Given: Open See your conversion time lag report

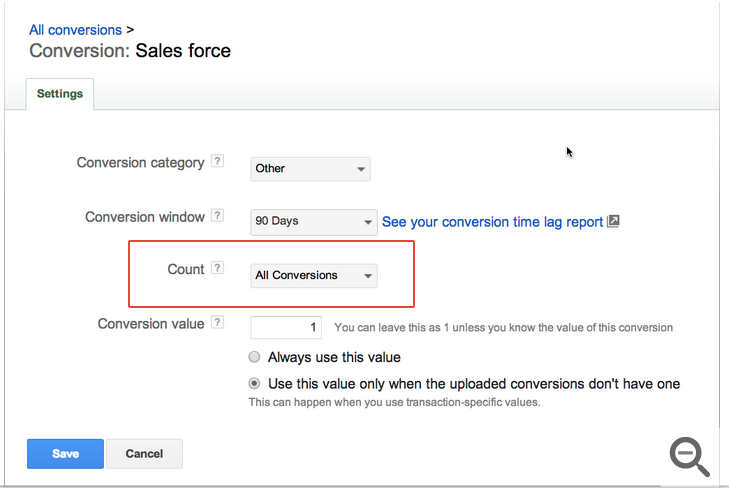Looking at the screenshot, I should 492,222.
